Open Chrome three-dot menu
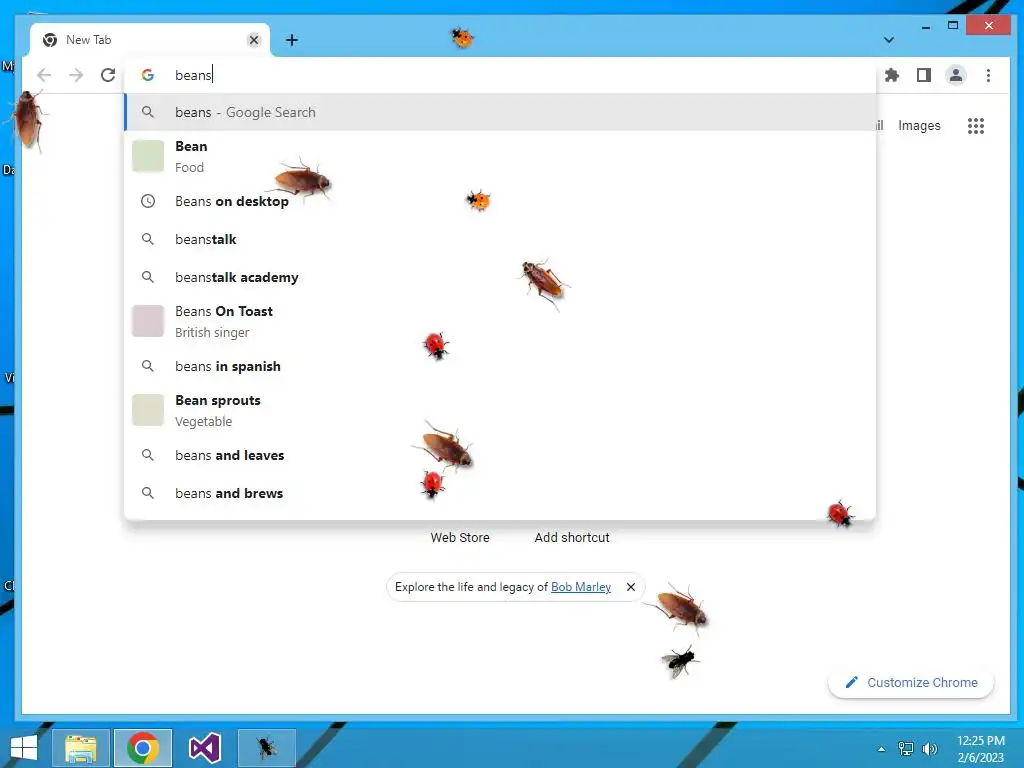Viewport: 1024px width, 768px height. 988,75
